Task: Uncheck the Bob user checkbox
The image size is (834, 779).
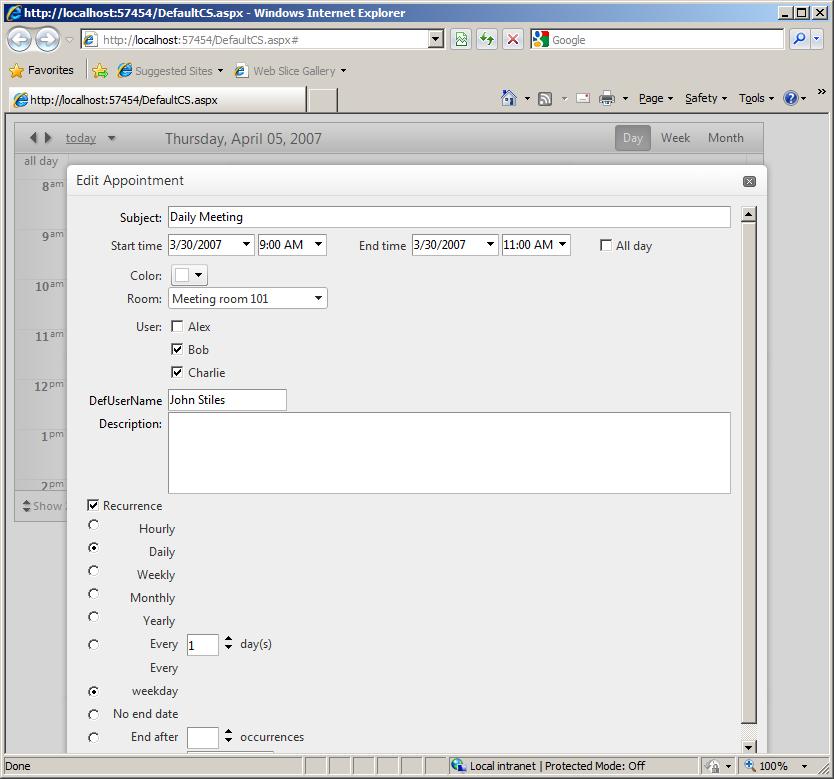Action: pos(177,349)
